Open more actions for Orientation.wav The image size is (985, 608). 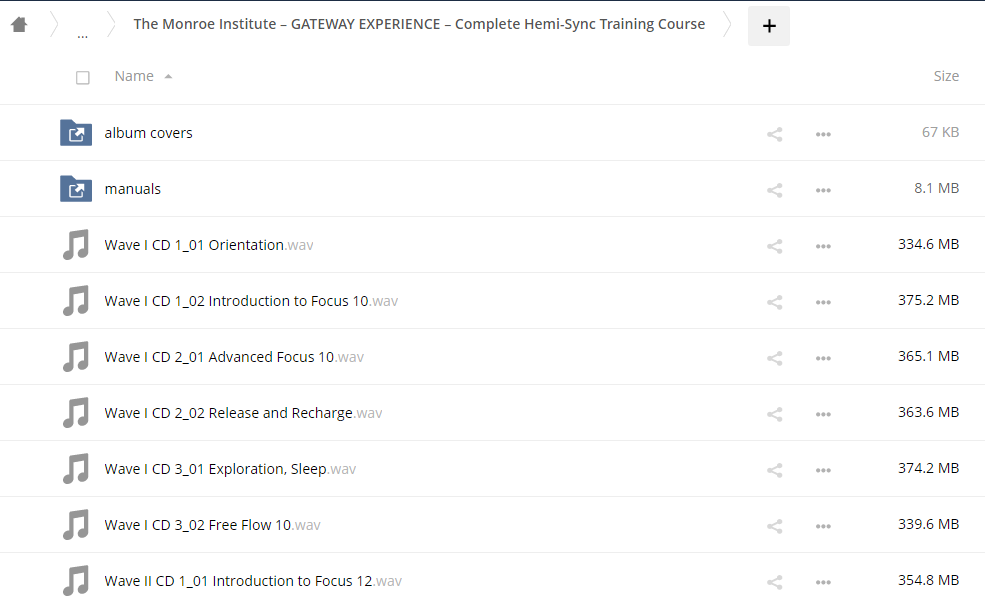pos(823,246)
